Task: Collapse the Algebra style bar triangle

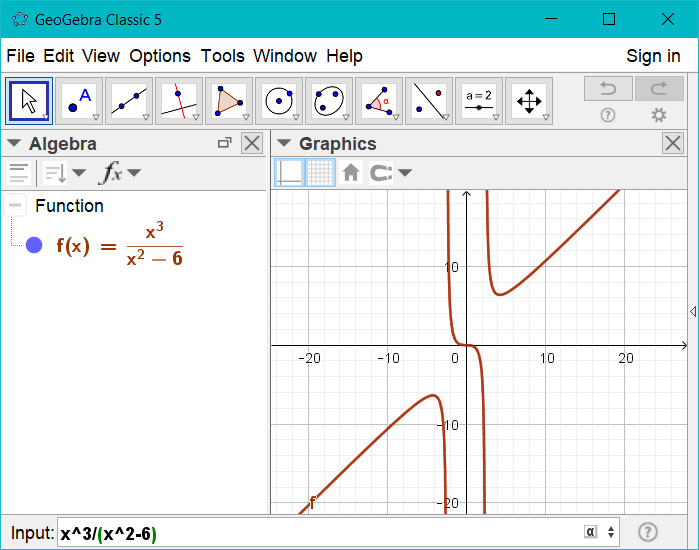Action: pyautogui.click(x=14, y=144)
